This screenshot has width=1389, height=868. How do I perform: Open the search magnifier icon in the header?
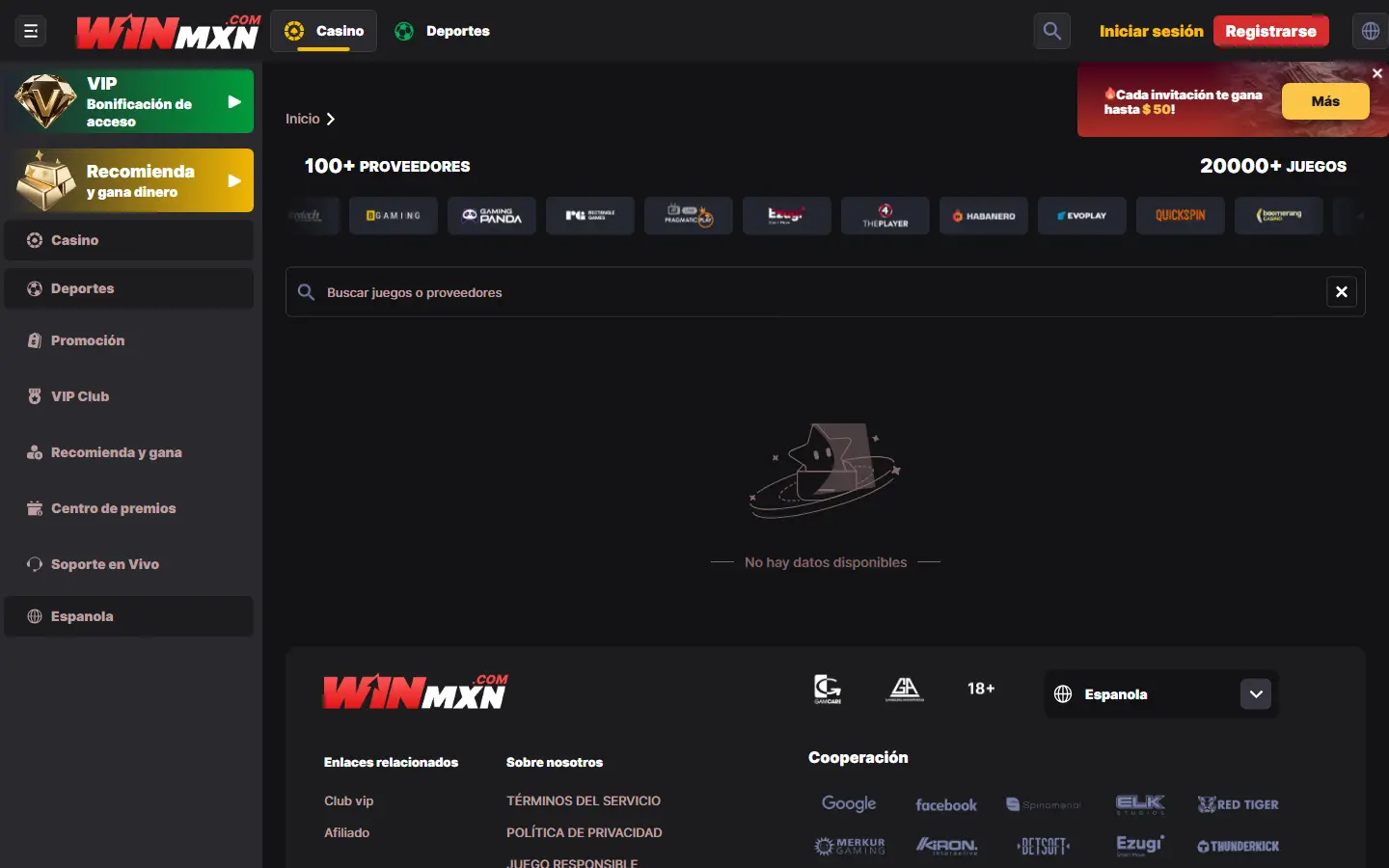1052,31
